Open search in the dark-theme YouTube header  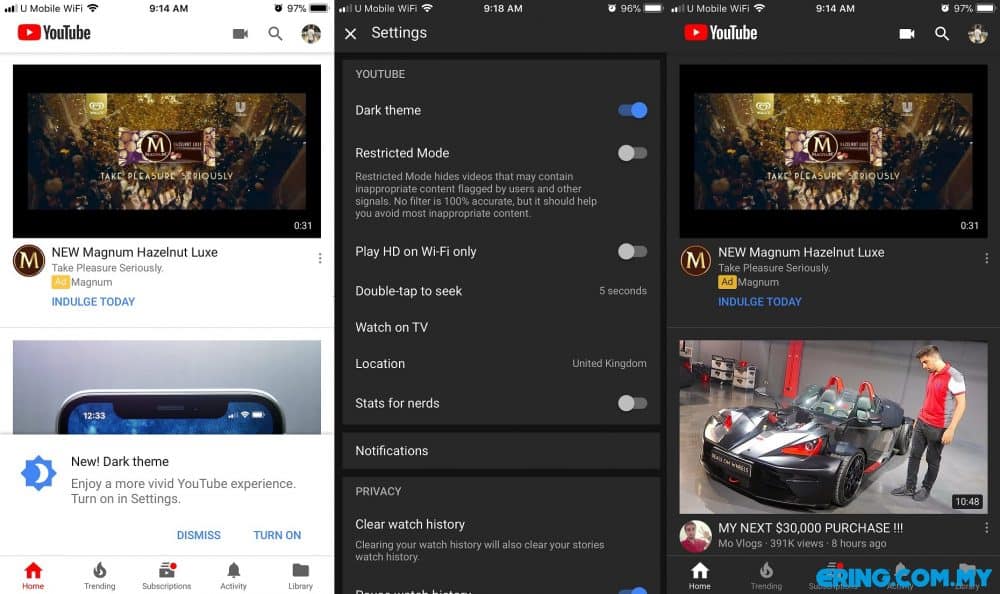click(942, 34)
